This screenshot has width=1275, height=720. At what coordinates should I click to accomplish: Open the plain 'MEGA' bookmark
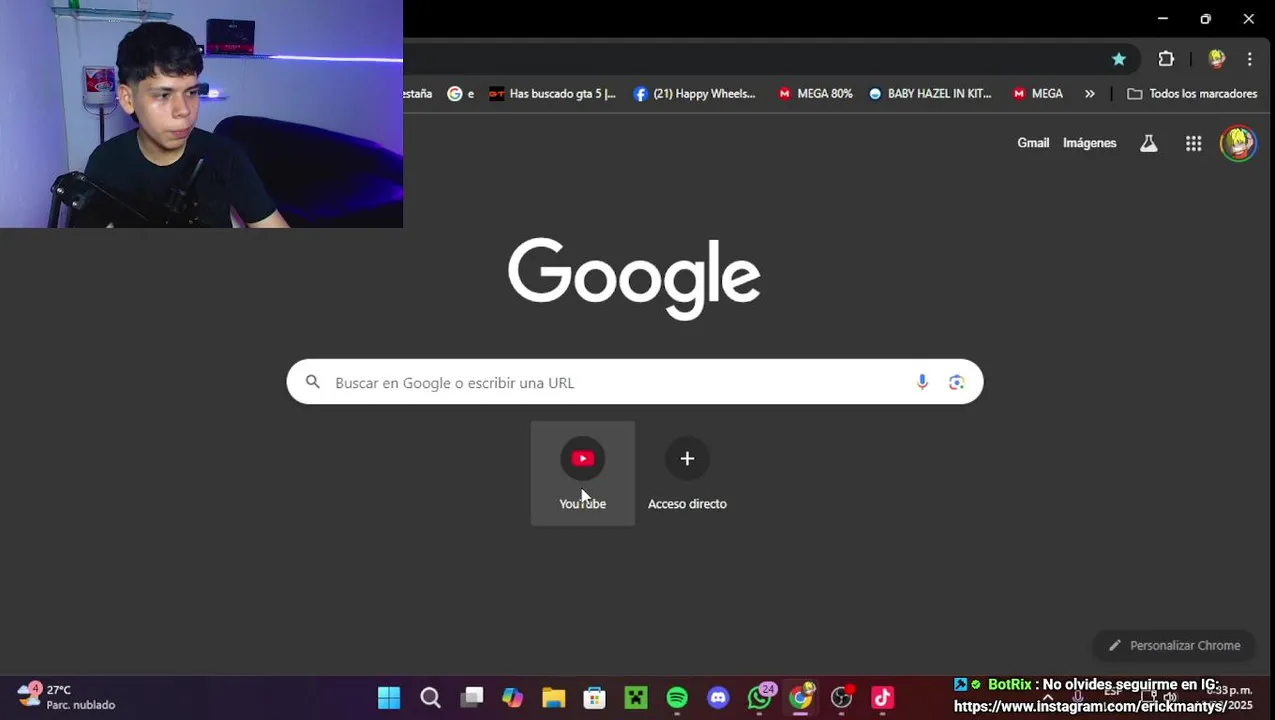tap(1037, 93)
